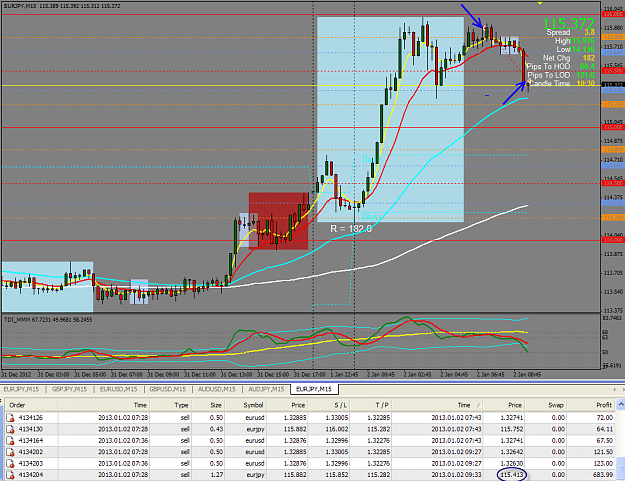Click order number 4134164
Screen dimensions: 625x481
(31, 440)
